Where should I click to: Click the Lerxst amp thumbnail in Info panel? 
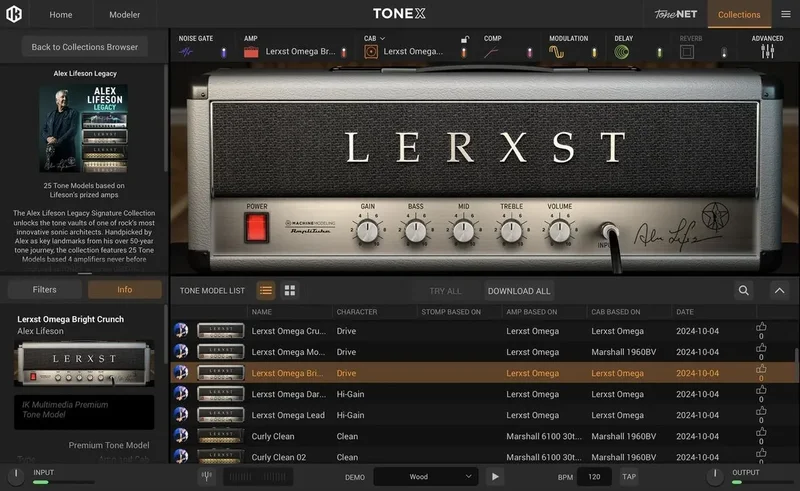point(84,363)
